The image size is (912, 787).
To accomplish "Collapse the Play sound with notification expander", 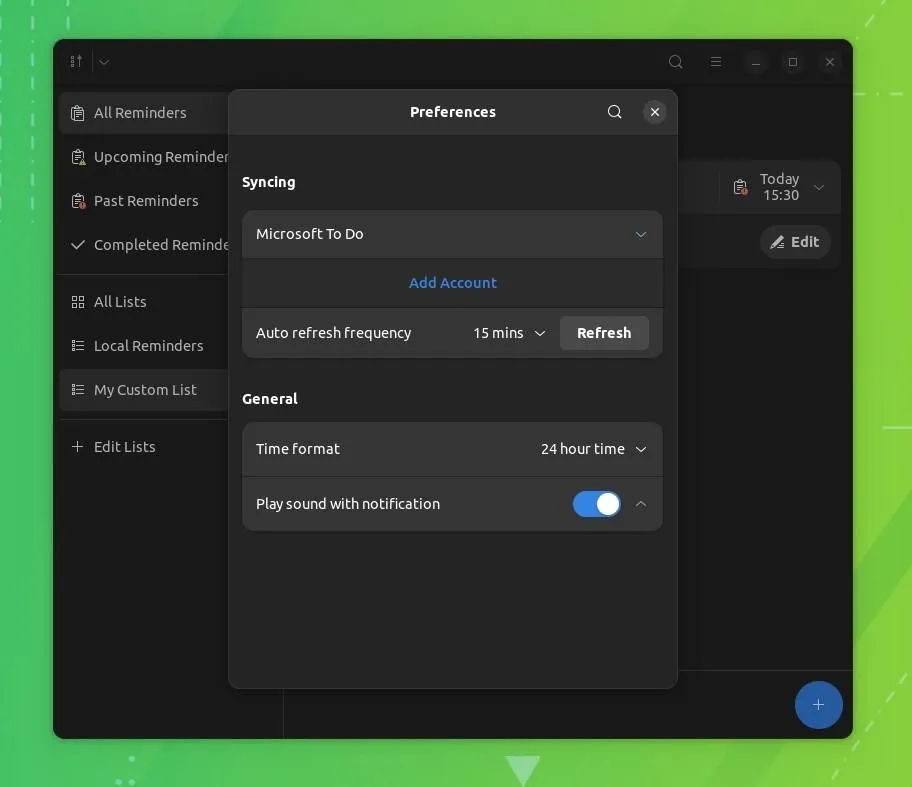I will [x=641, y=504].
